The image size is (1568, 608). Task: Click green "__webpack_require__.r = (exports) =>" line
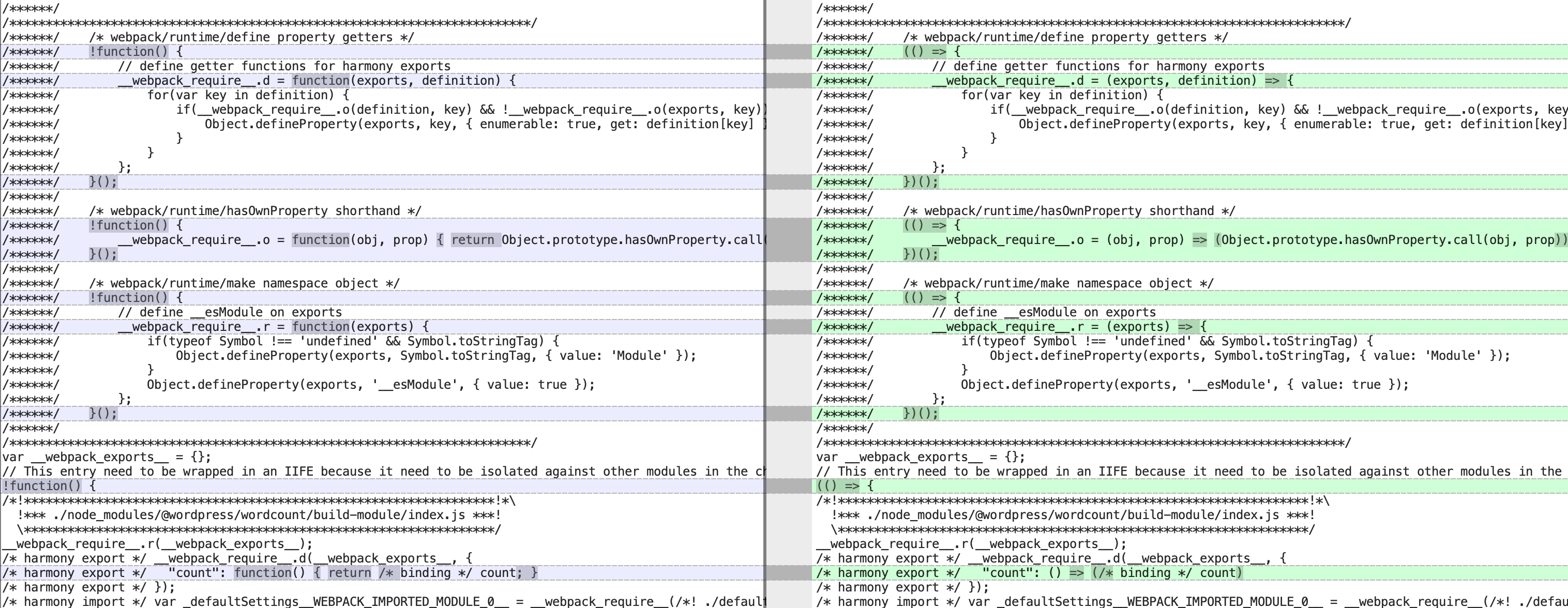point(1190,327)
